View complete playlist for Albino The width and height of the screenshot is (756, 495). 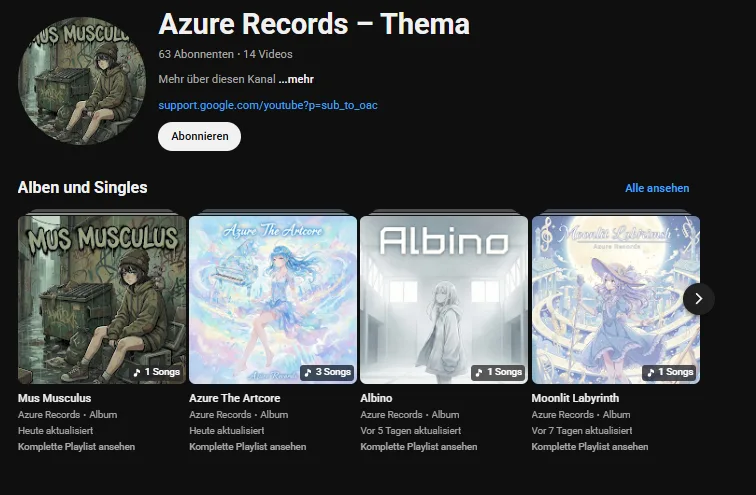[419, 447]
